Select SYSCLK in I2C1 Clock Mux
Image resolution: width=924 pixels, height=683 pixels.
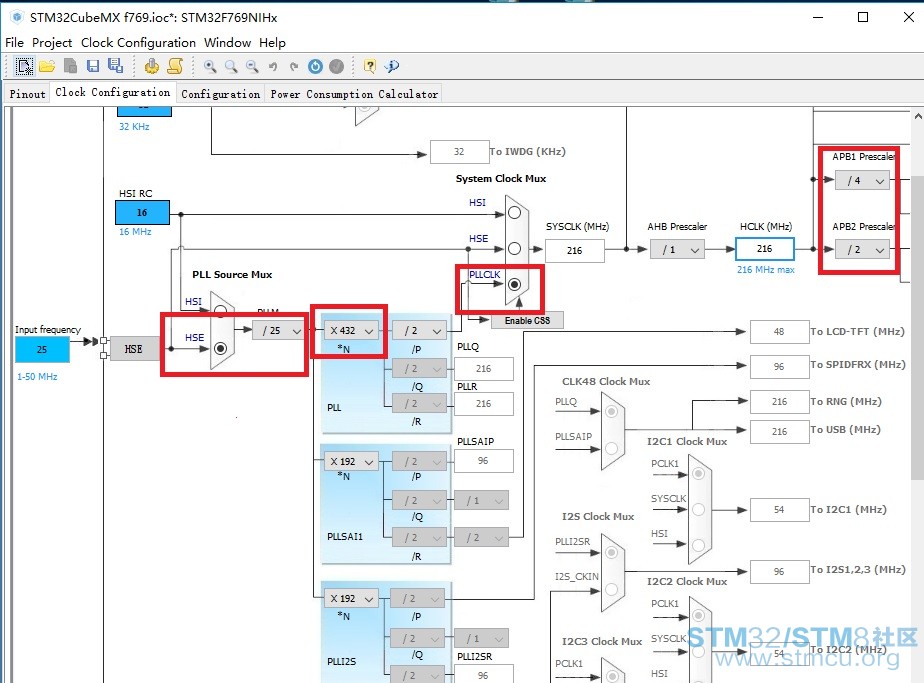698,509
